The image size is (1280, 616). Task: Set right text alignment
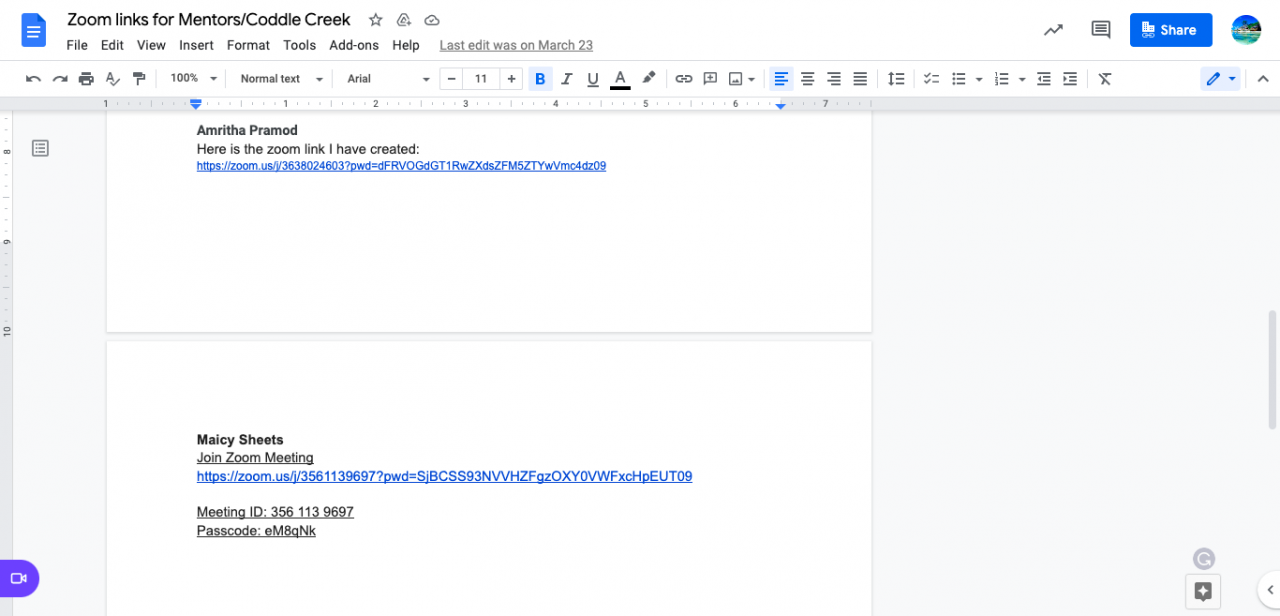coord(833,79)
